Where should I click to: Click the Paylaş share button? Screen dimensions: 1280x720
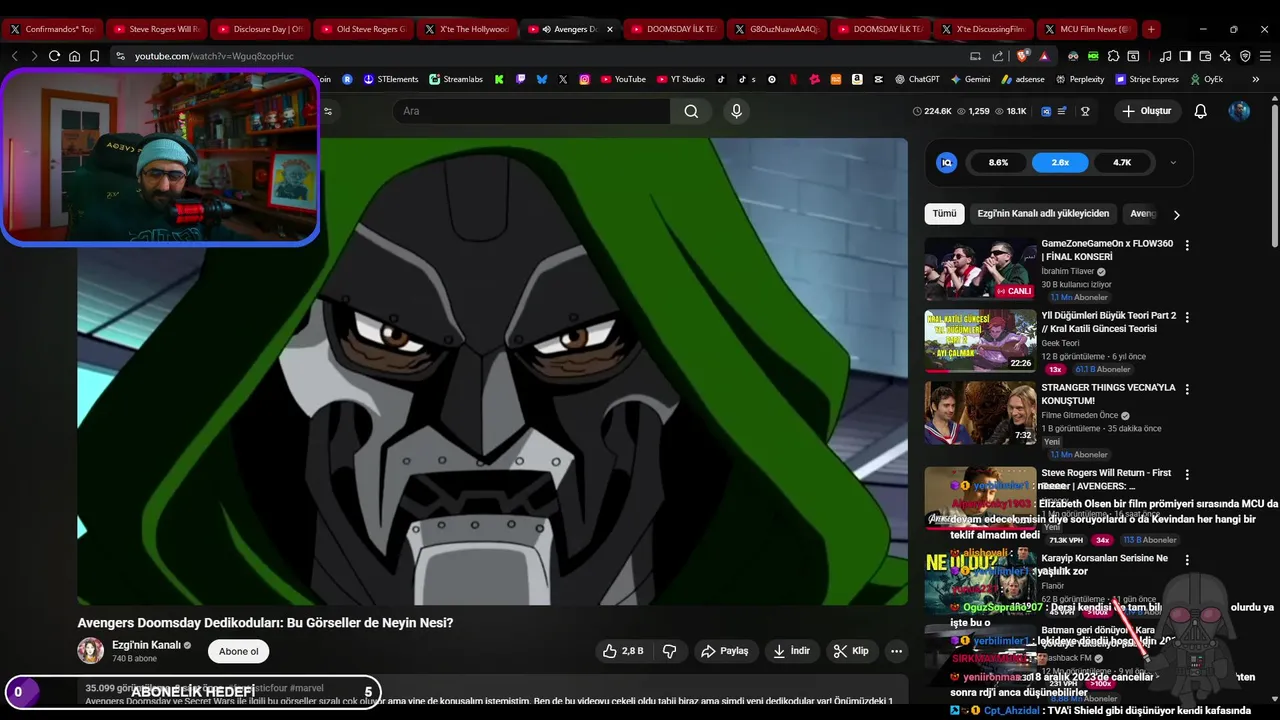pyautogui.click(x=725, y=651)
